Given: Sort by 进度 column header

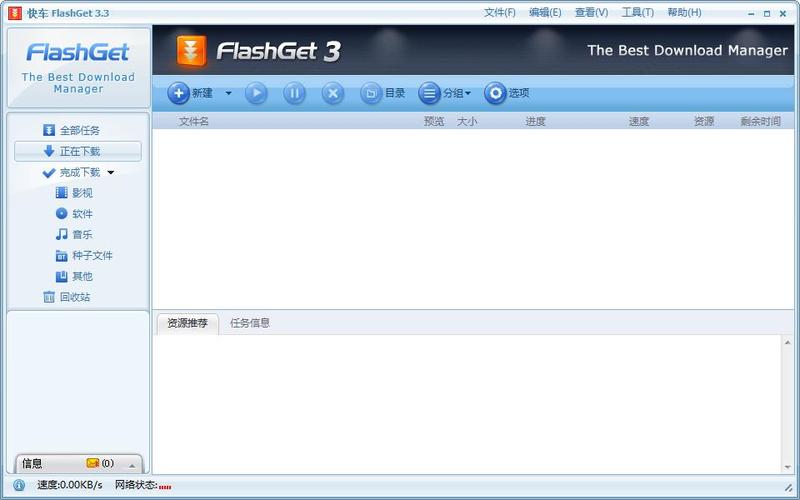Looking at the screenshot, I should [x=536, y=121].
